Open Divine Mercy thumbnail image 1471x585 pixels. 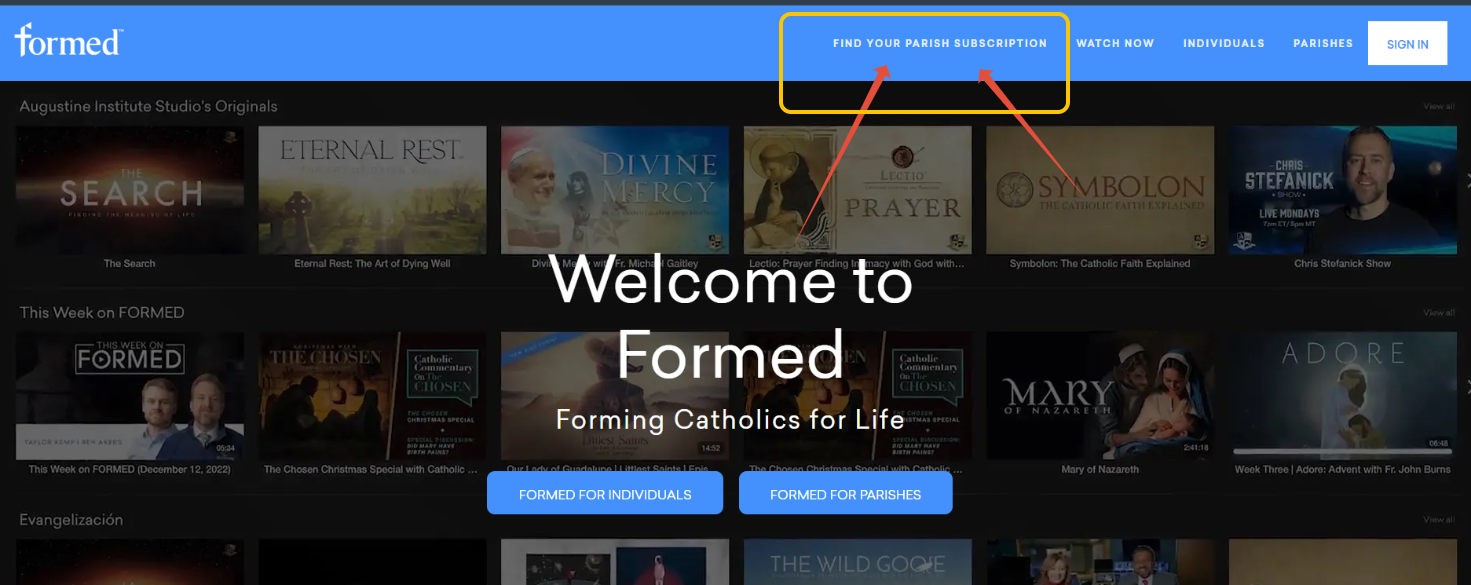coord(615,190)
